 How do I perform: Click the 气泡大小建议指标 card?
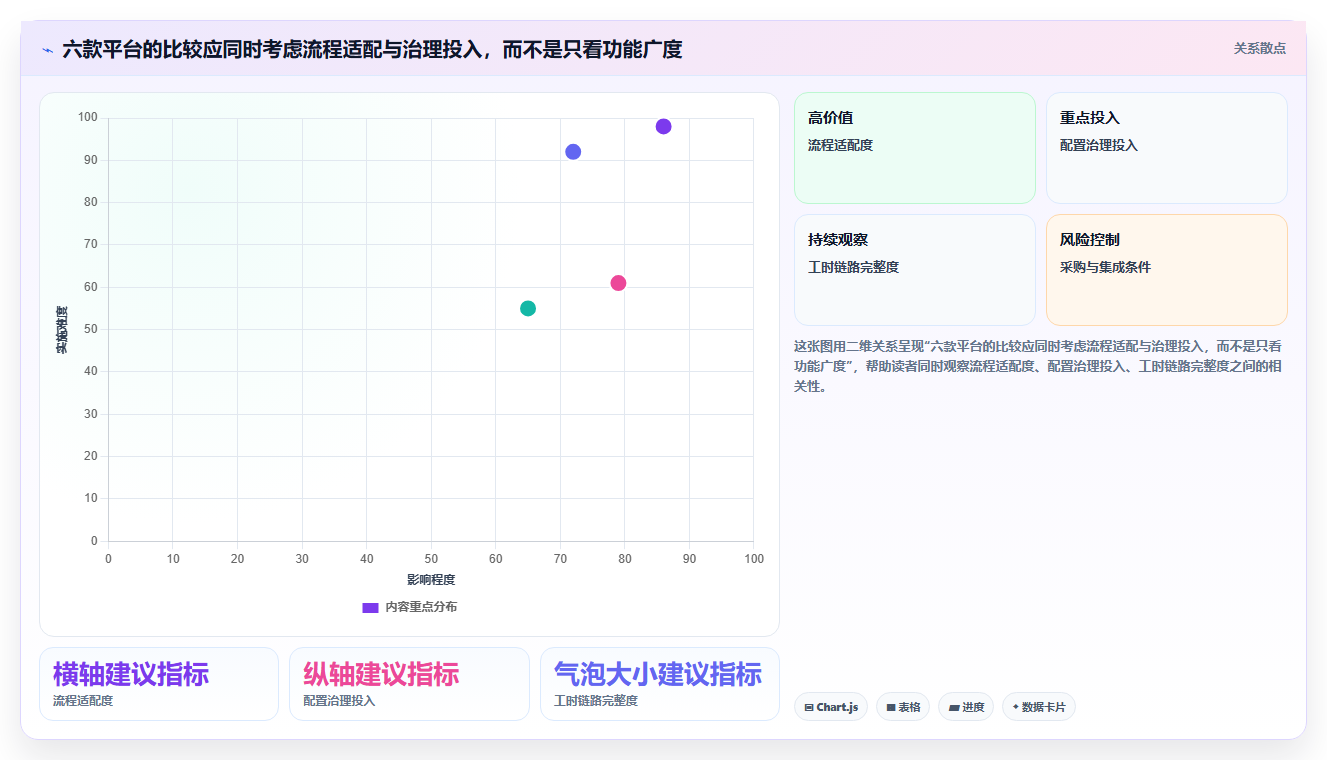click(660, 684)
